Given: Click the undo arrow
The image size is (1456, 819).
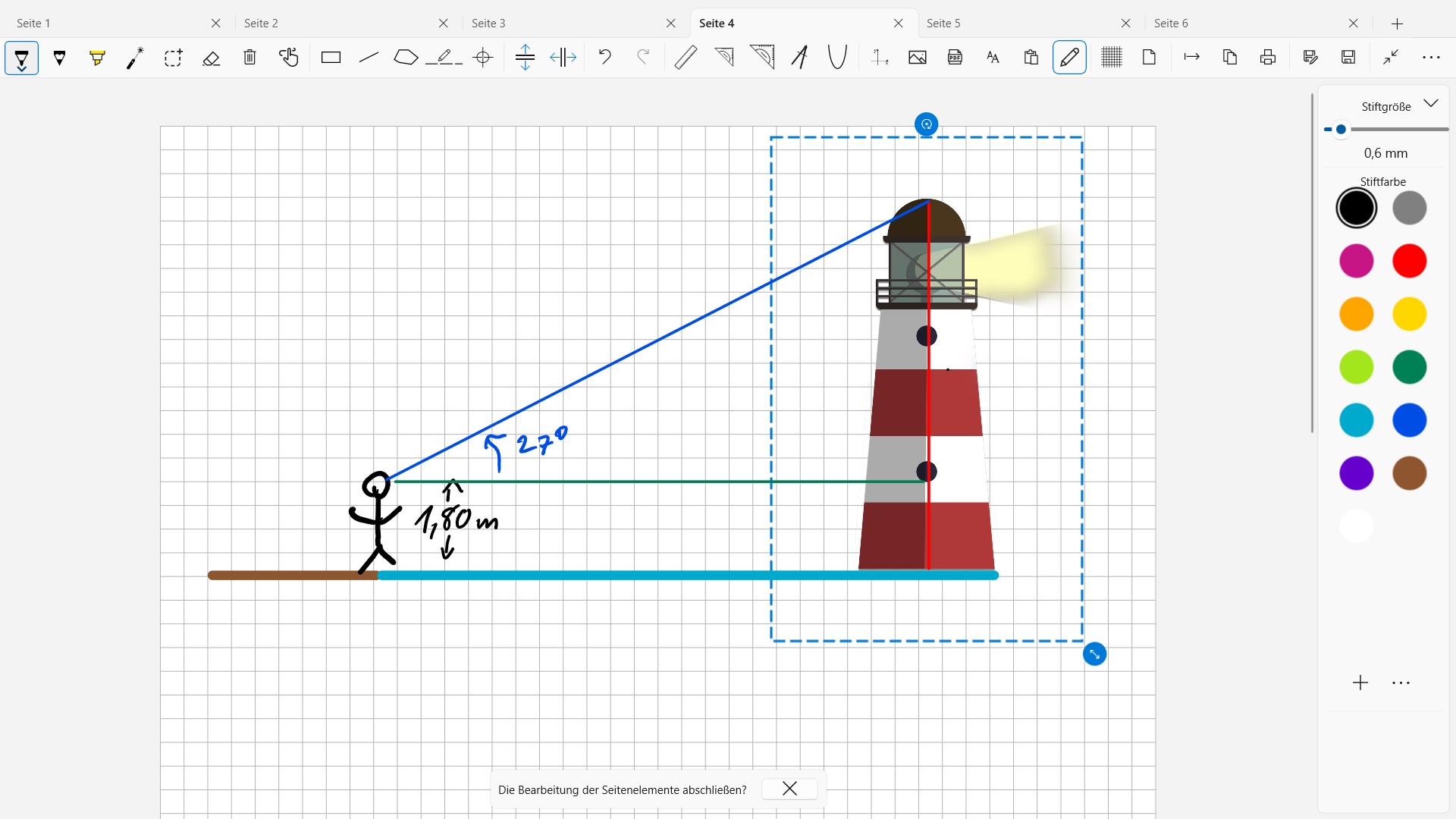Looking at the screenshot, I should click(x=604, y=58).
